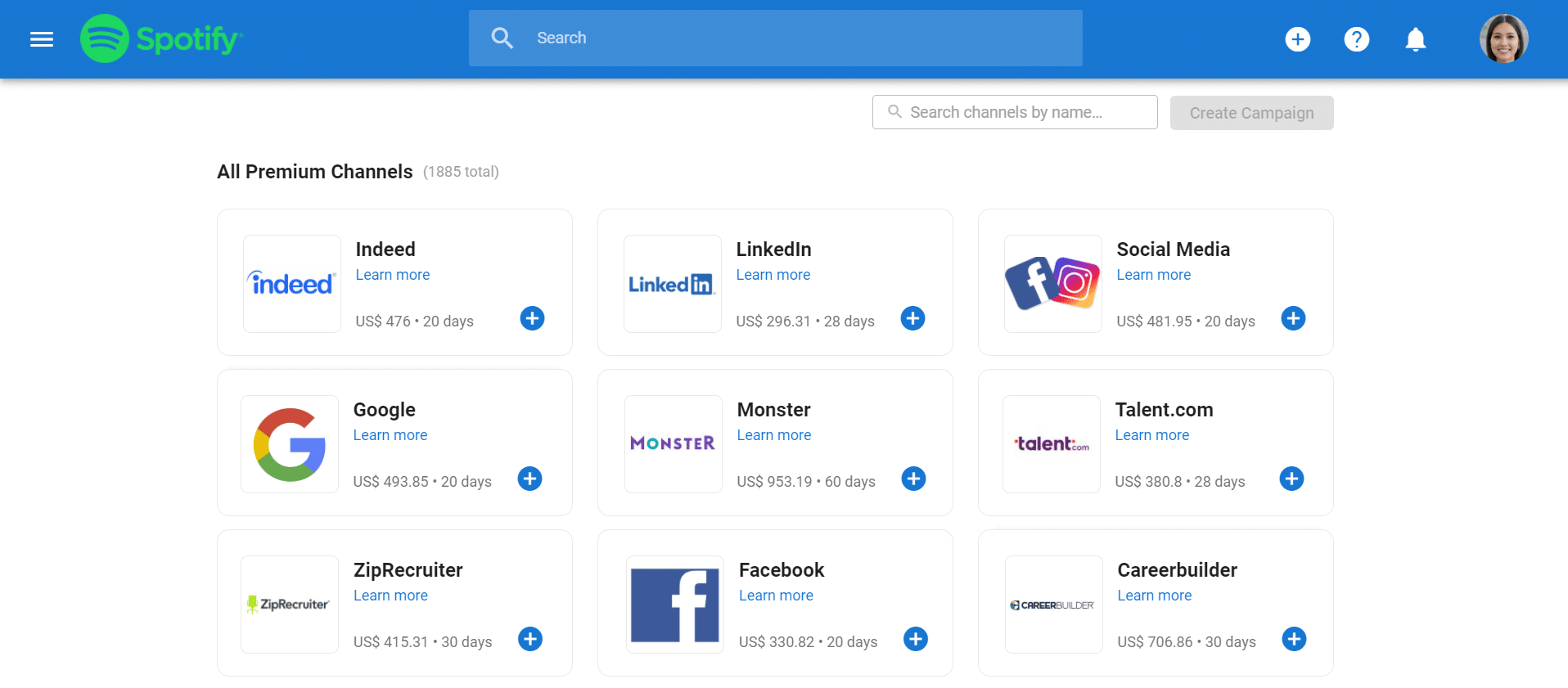Click the Facebook logo thumbnail
The width and height of the screenshot is (1568, 688).
(675, 605)
